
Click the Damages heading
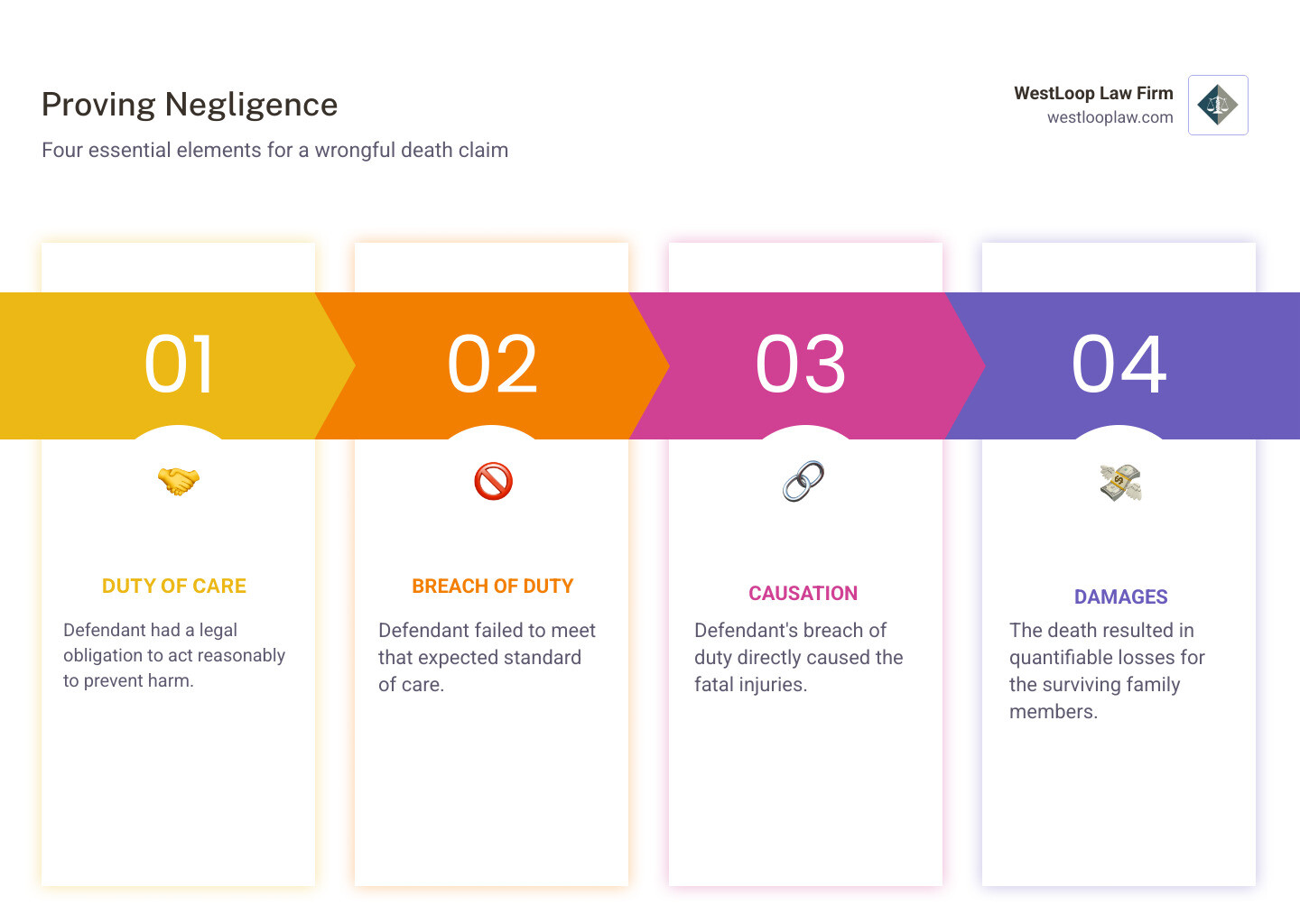[1120, 597]
